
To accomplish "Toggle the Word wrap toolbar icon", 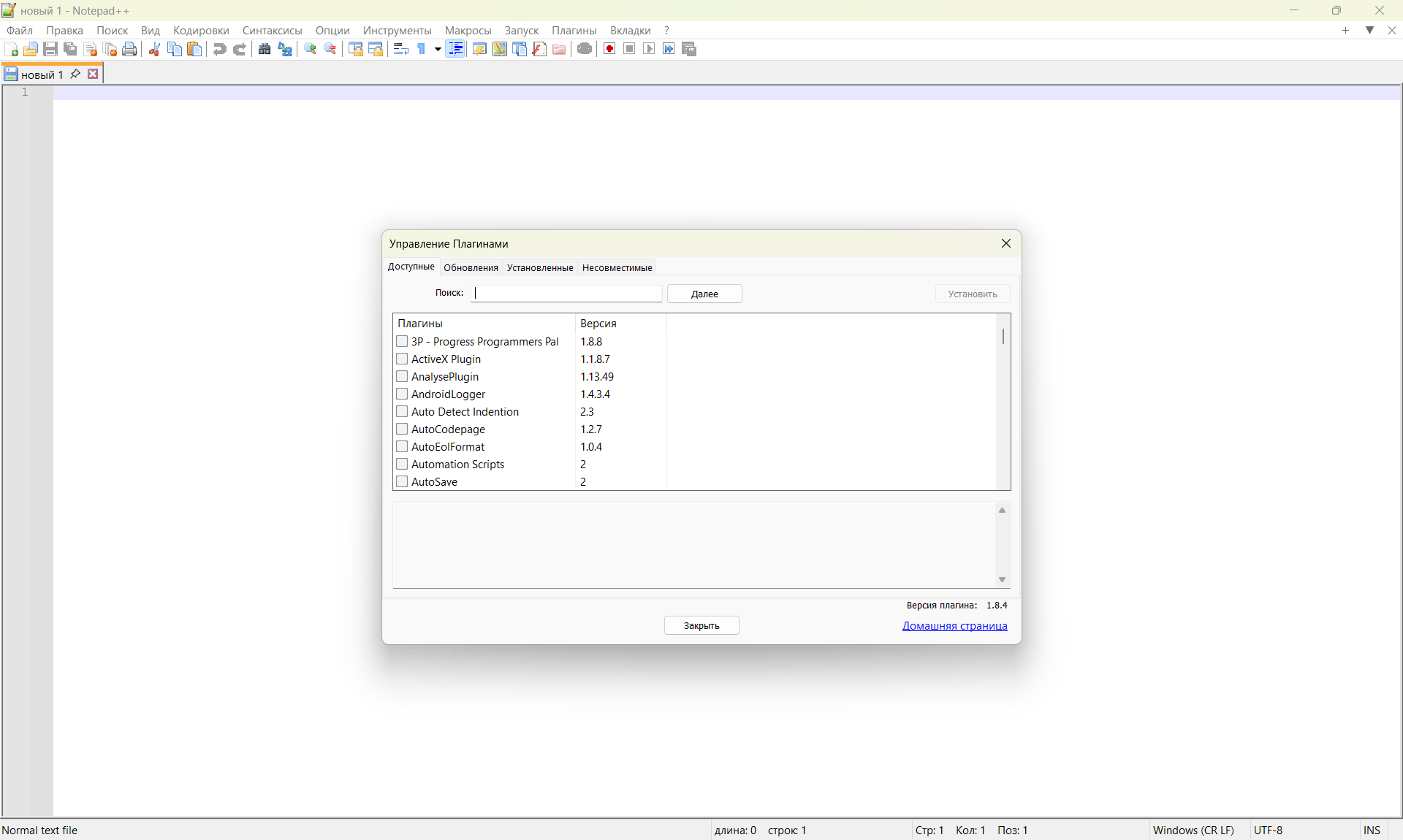I will coord(400,49).
